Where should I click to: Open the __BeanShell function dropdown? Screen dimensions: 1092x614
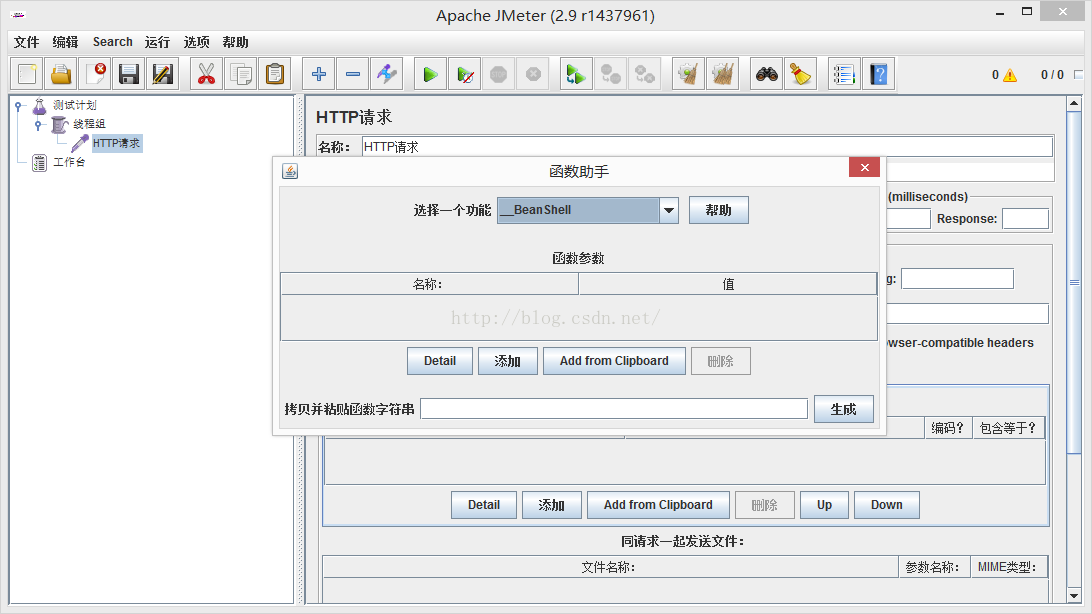pyautogui.click(x=669, y=210)
